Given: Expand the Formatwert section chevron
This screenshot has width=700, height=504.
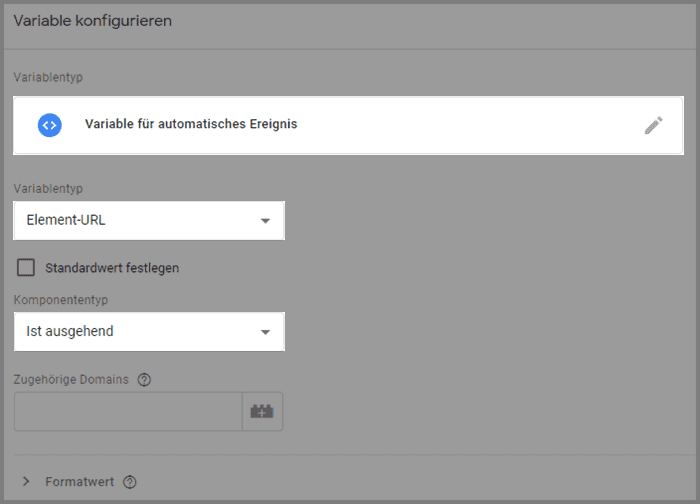Looking at the screenshot, I should (26, 481).
